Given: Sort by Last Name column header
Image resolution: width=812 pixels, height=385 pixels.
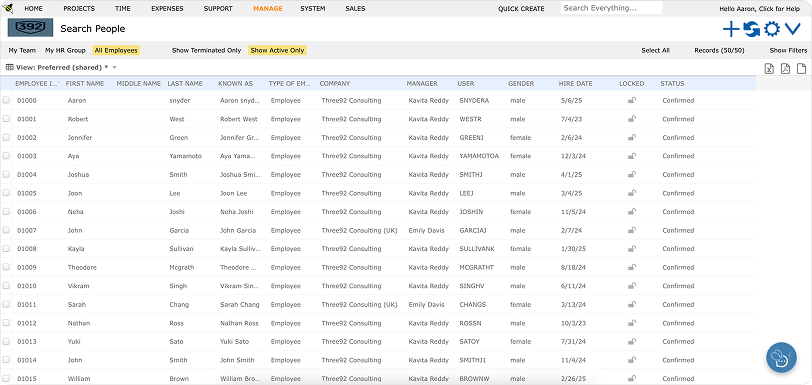Looking at the screenshot, I should coord(185,83).
